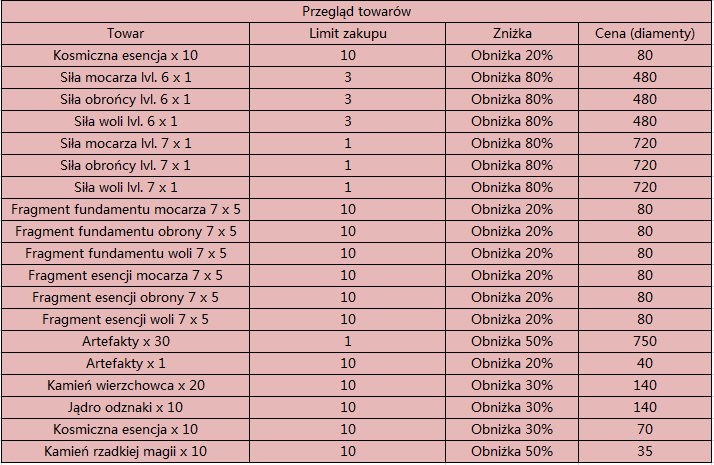This screenshot has width=714, height=465.
Task: Click the Siła obrońcy lvl. 7 x 1 cell
Action: tap(126, 165)
